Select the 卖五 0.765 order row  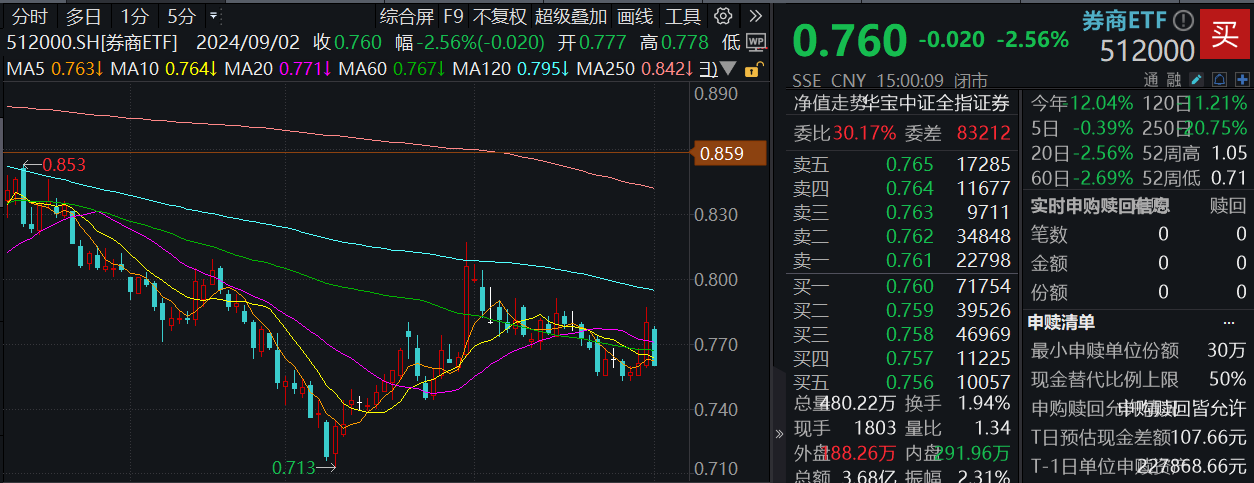(x=902, y=164)
